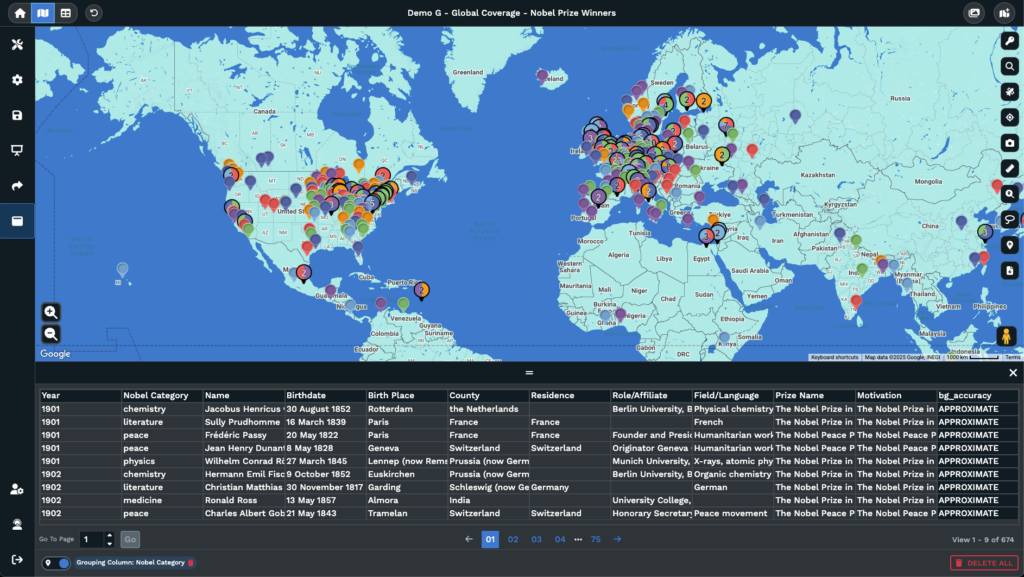This screenshot has width=1024, height=577.
Task: Click the ruler measure map tool
Action: [x=1010, y=168]
